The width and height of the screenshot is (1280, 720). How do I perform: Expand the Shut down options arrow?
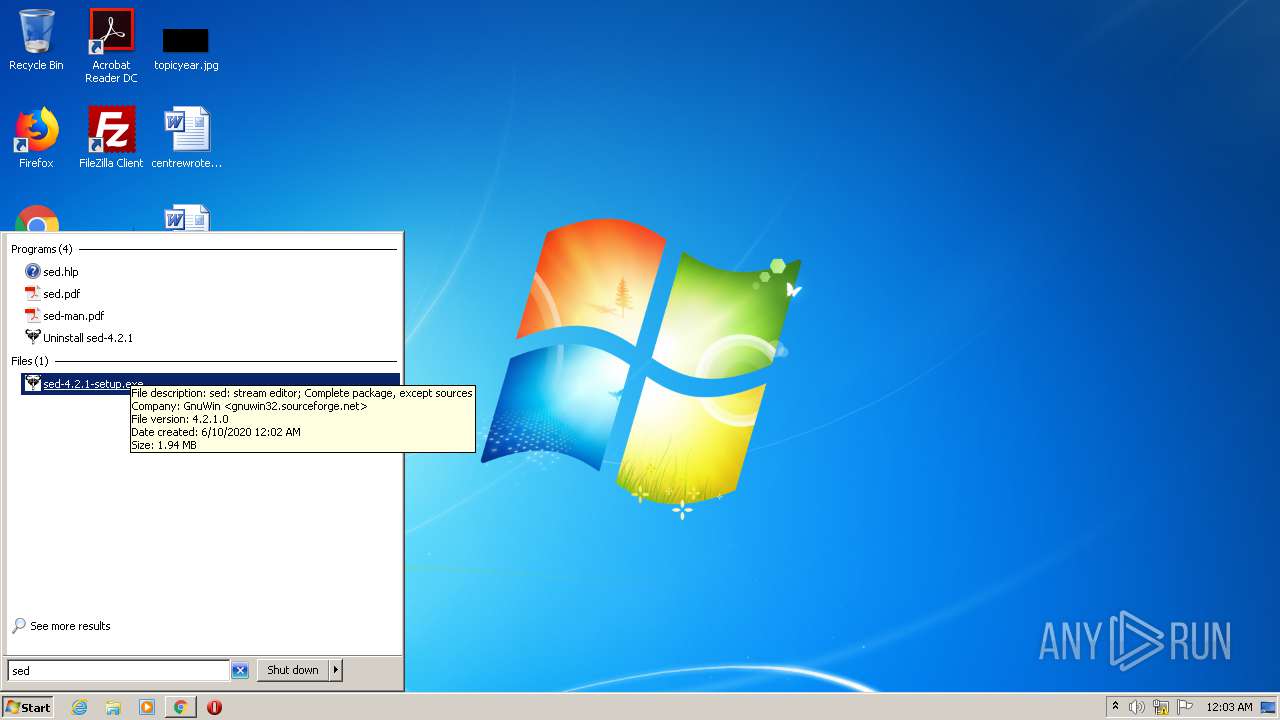[336, 670]
